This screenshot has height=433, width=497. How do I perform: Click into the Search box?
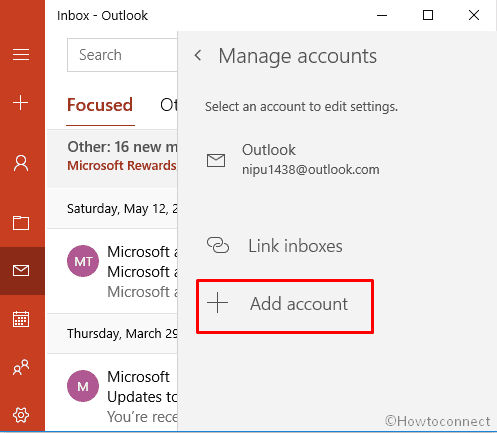point(122,55)
